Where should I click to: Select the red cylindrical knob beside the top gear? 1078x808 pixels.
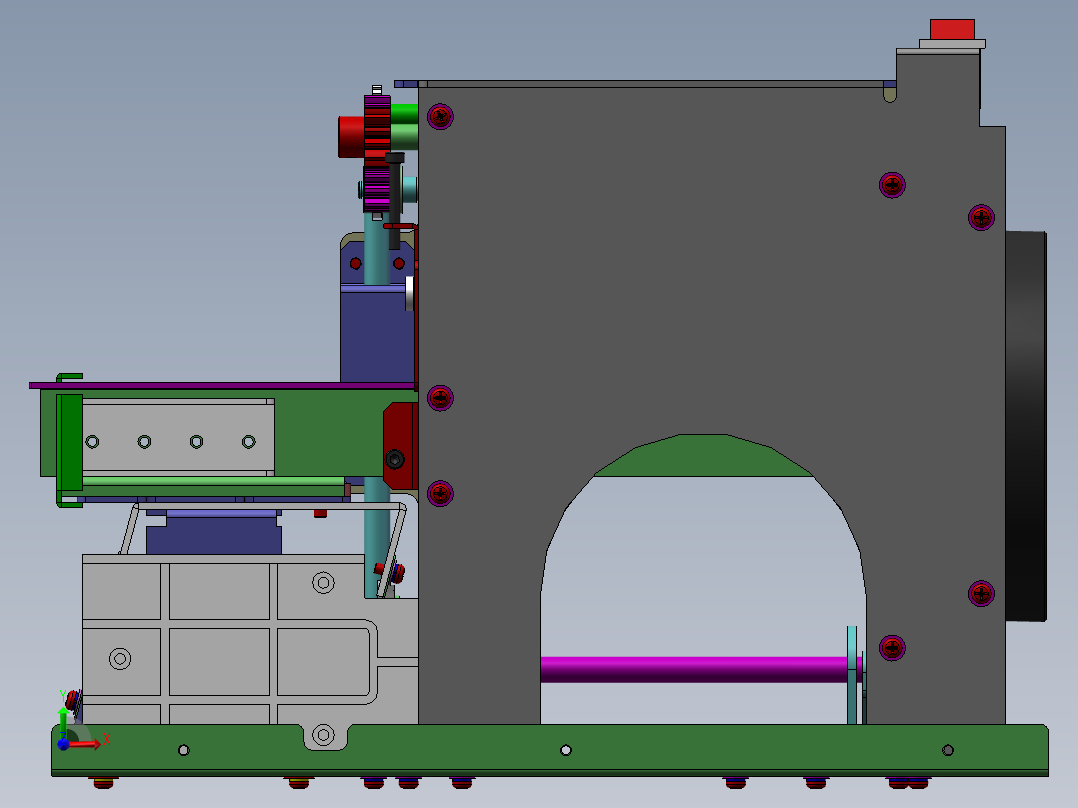point(351,136)
